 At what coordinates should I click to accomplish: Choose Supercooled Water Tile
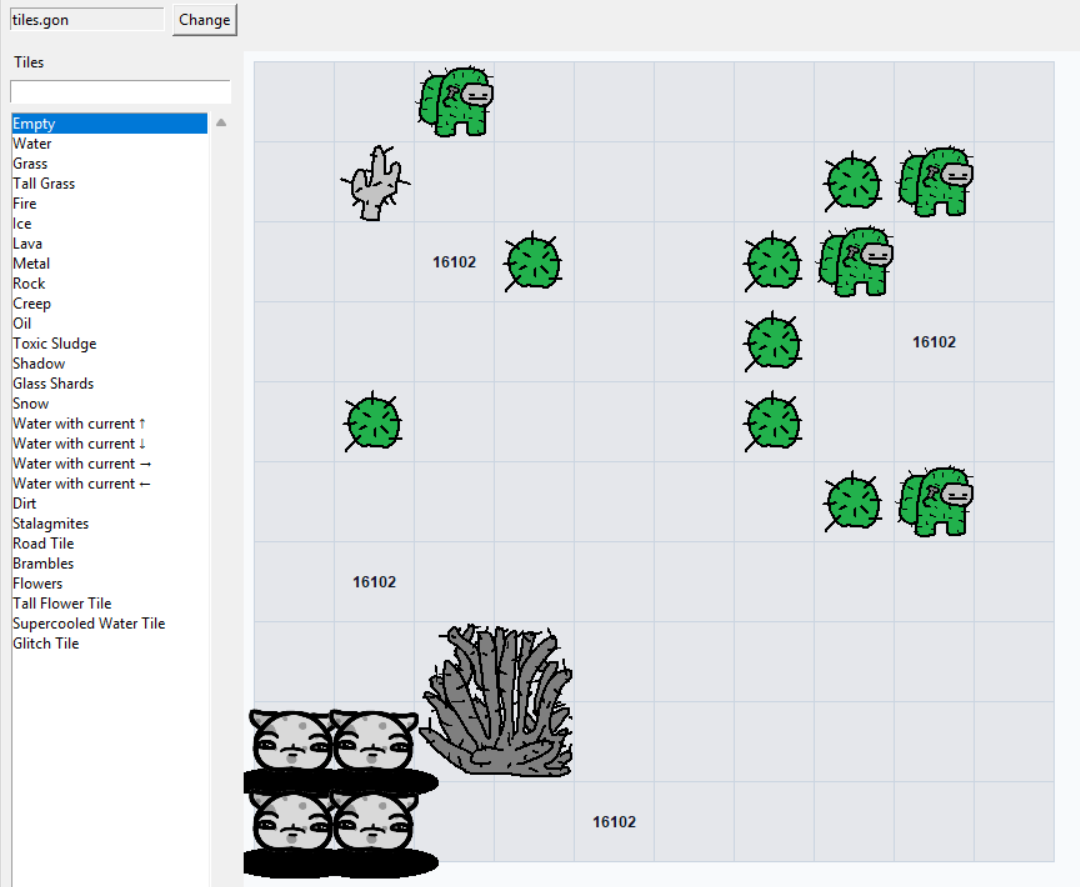point(109,623)
